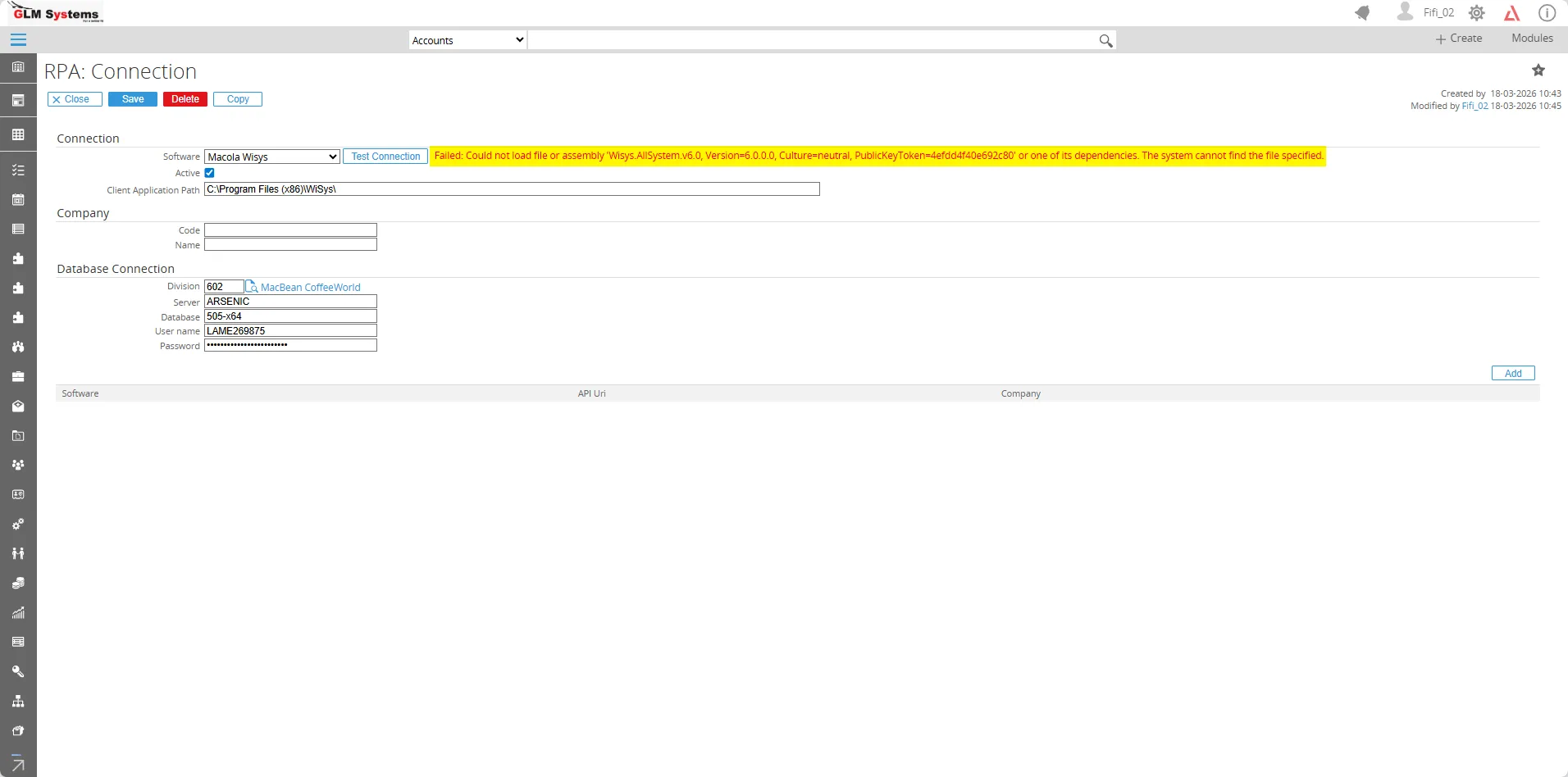Open the briefcase sidebar icon
1568x777 pixels.
point(18,377)
